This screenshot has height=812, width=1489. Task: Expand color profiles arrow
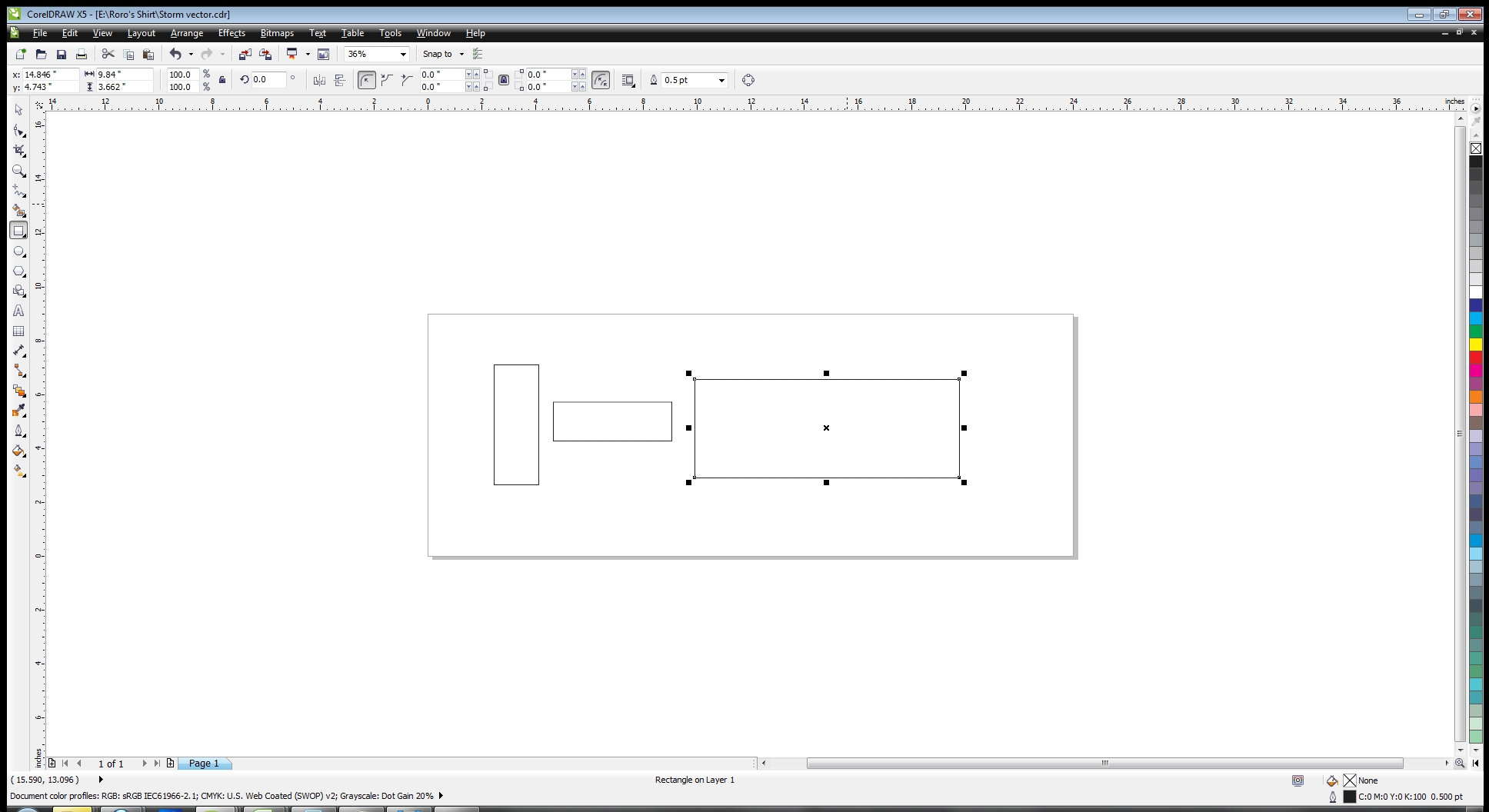[441, 796]
